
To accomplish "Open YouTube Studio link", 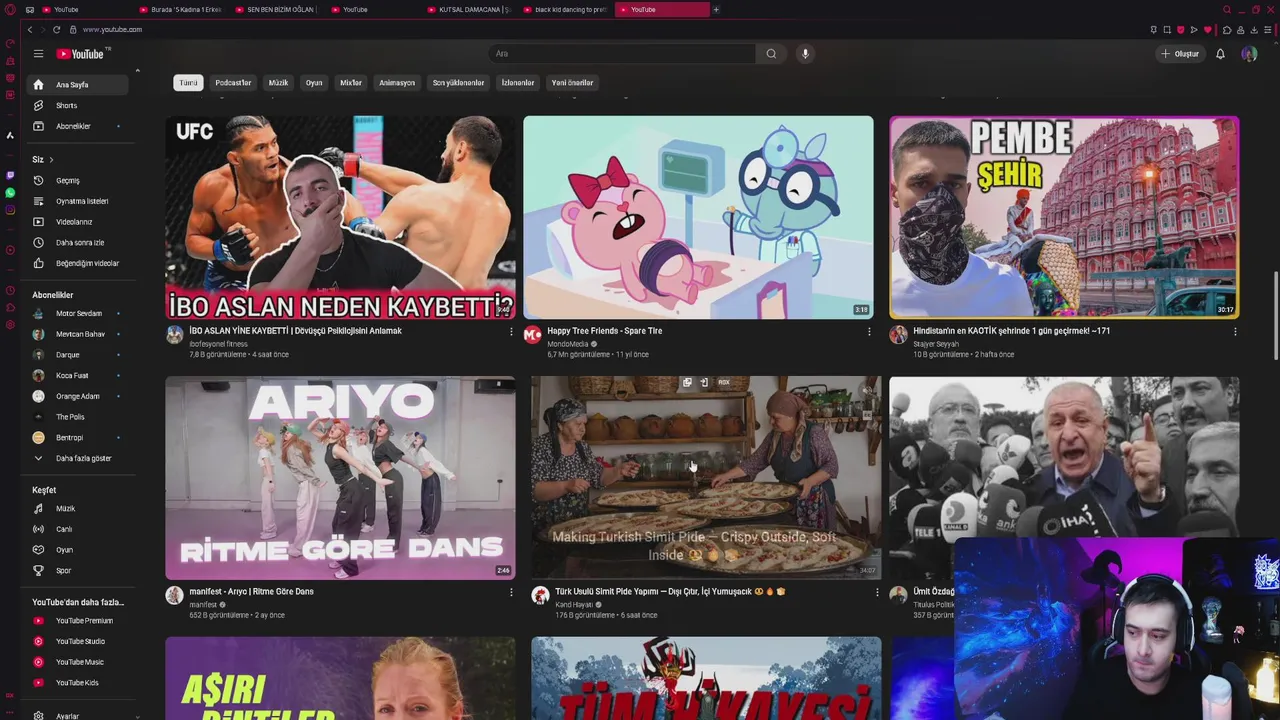I will (78, 641).
